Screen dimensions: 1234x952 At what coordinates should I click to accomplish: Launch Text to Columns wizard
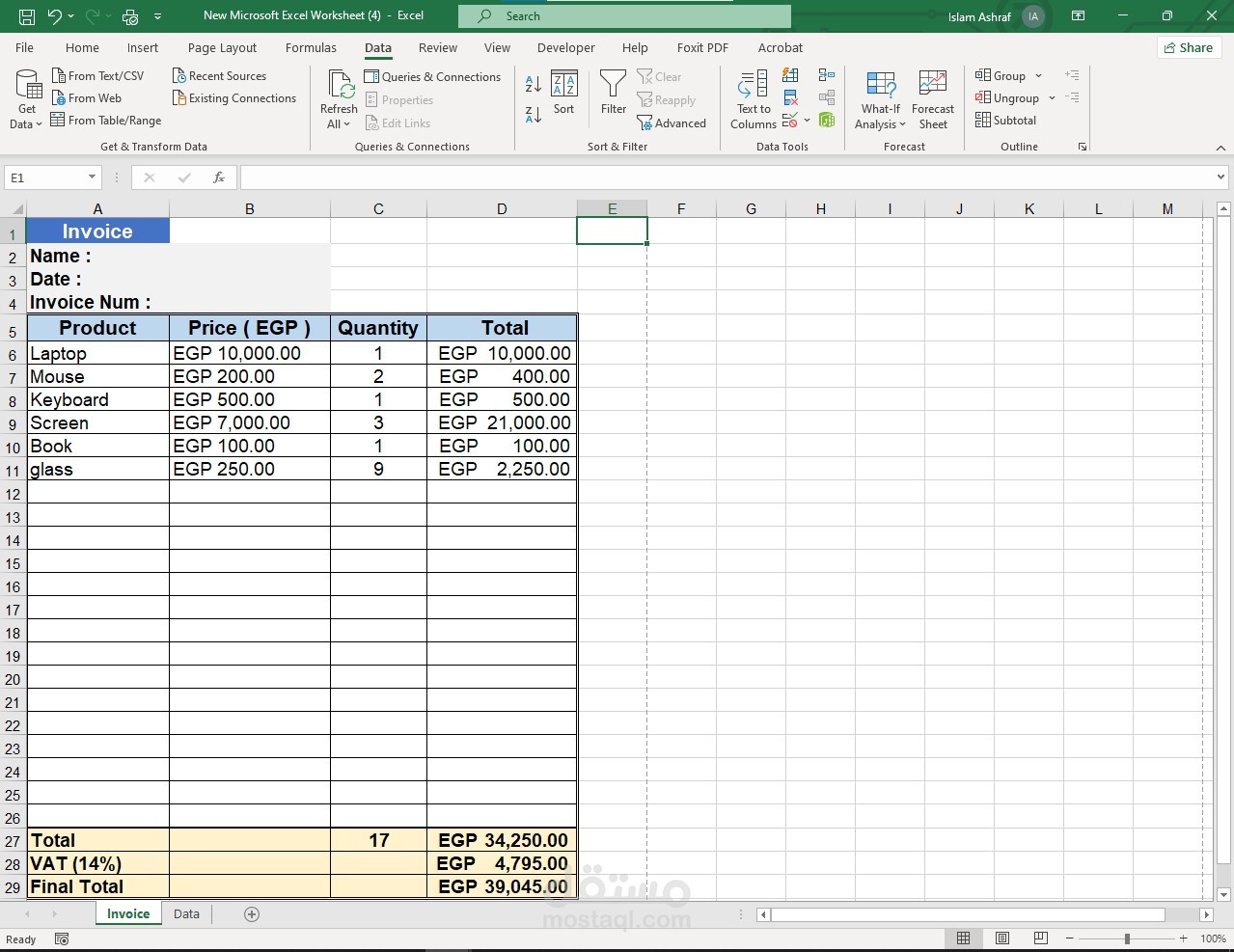(x=753, y=99)
